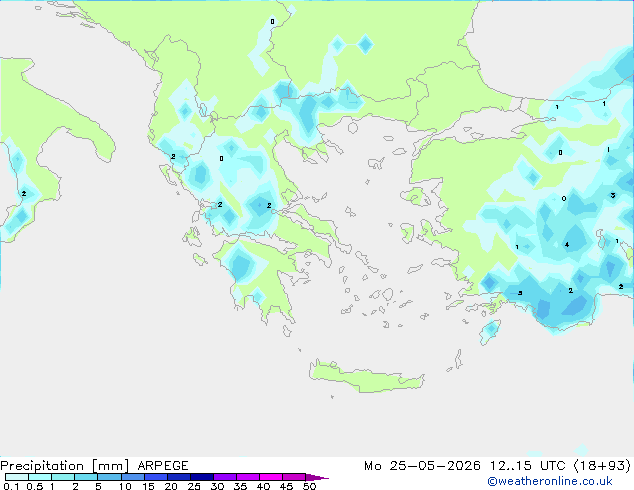Screen dimensions: 634x490
Task: Click the '4' precipitation value over Turkey
Action: 567,245
